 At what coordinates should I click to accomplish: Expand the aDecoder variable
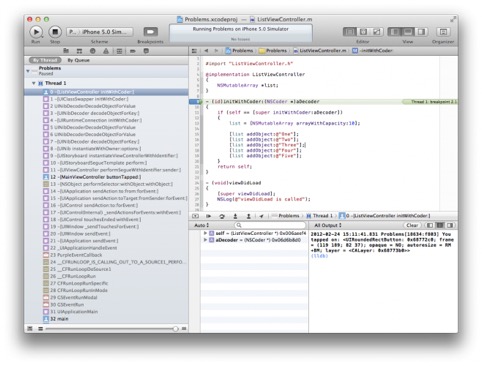(205, 240)
